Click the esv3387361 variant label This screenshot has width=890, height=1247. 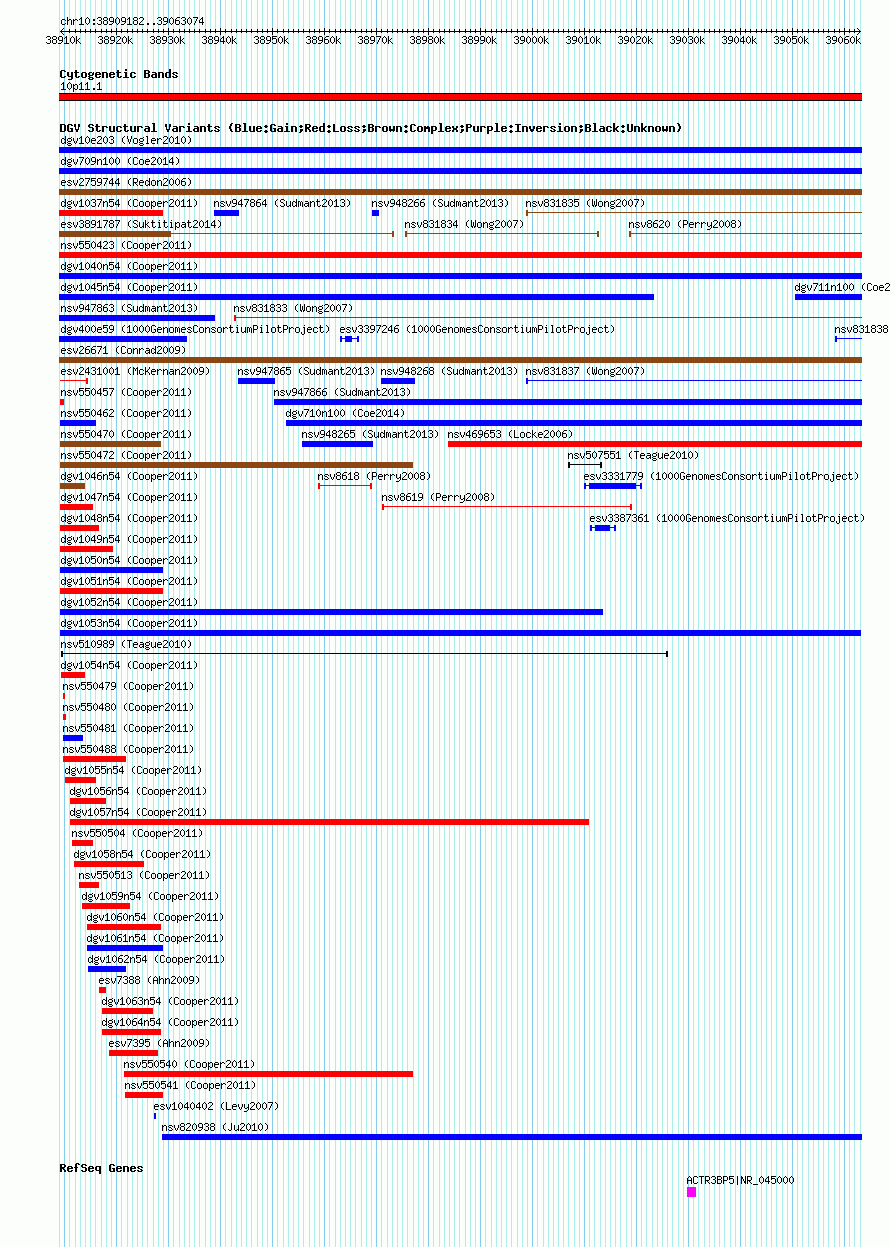tap(728, 518)
